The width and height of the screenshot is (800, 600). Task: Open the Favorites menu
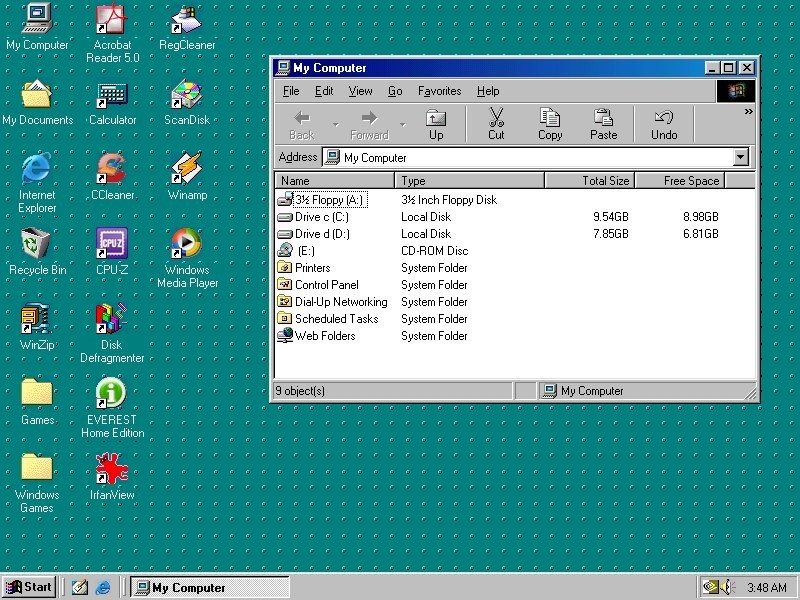click(x=439, y=91)
